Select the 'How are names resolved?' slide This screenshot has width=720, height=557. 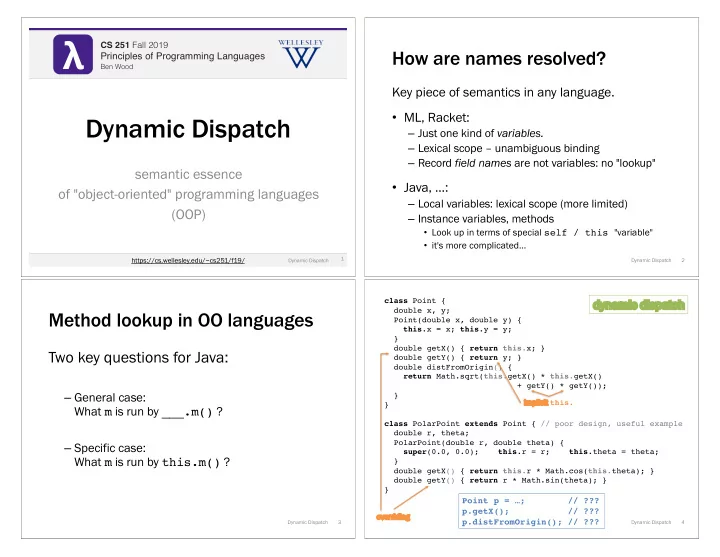(531, 147)
